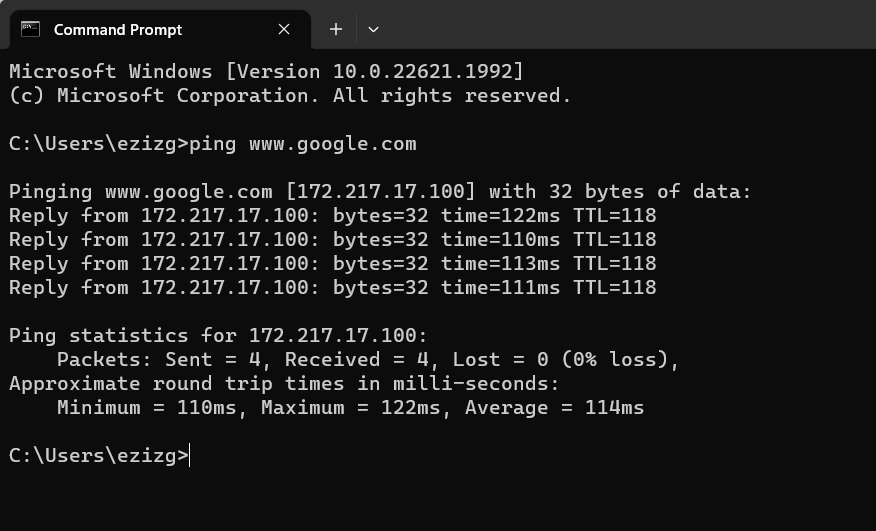Image resolution: width=876 pixels, height=531 pixels.
Task: Click the reply line showing time=122ms
Action: (x=332, y=216)
